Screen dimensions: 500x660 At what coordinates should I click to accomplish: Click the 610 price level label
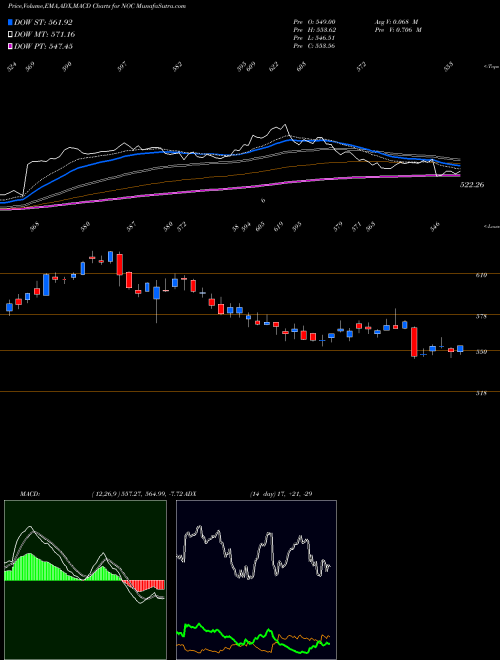(x=481, y=275)
